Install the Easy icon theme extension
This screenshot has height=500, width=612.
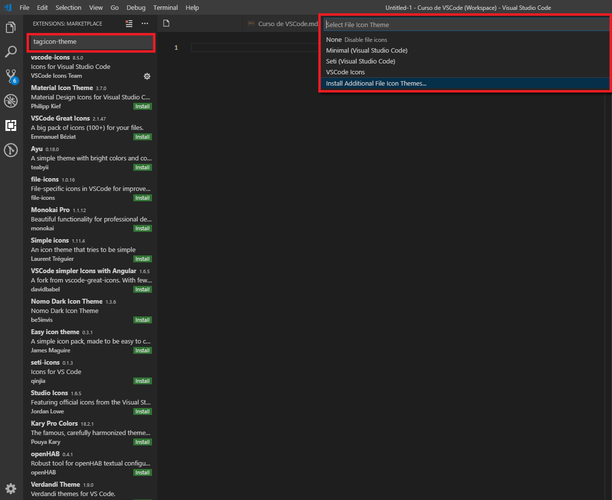point(142,351)
